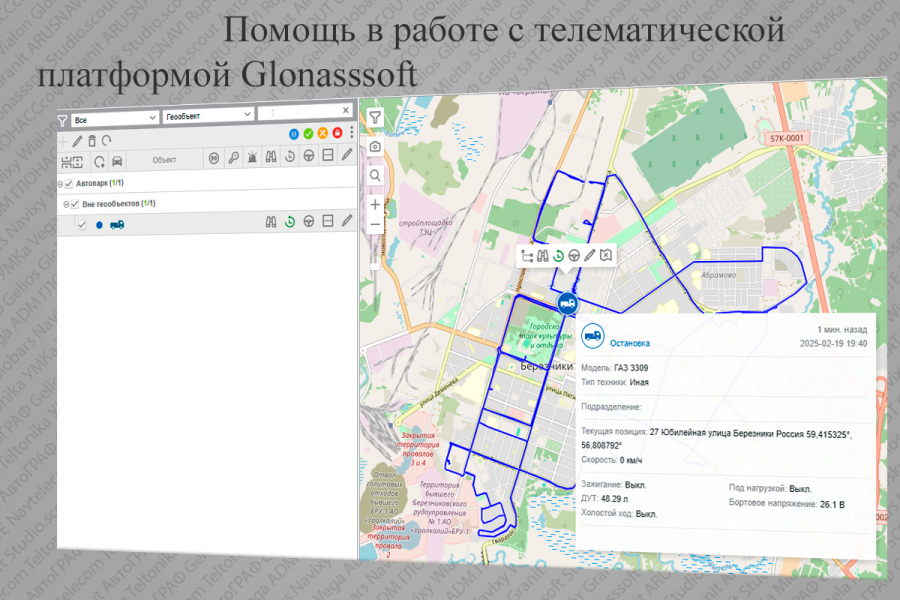Image resolution: width=900 pixels, height=600 pixels.
Task: Click the circular arrow icon in the column header
Action: click(x=100, y=162)
